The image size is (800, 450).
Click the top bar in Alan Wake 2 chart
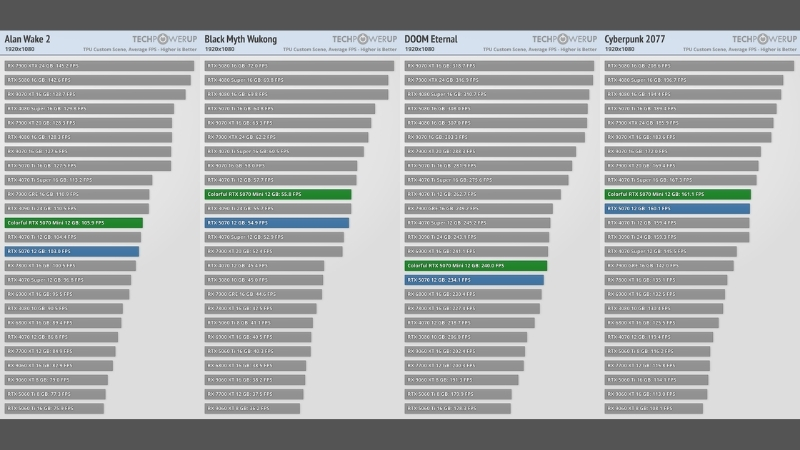(x=99, y=65)
